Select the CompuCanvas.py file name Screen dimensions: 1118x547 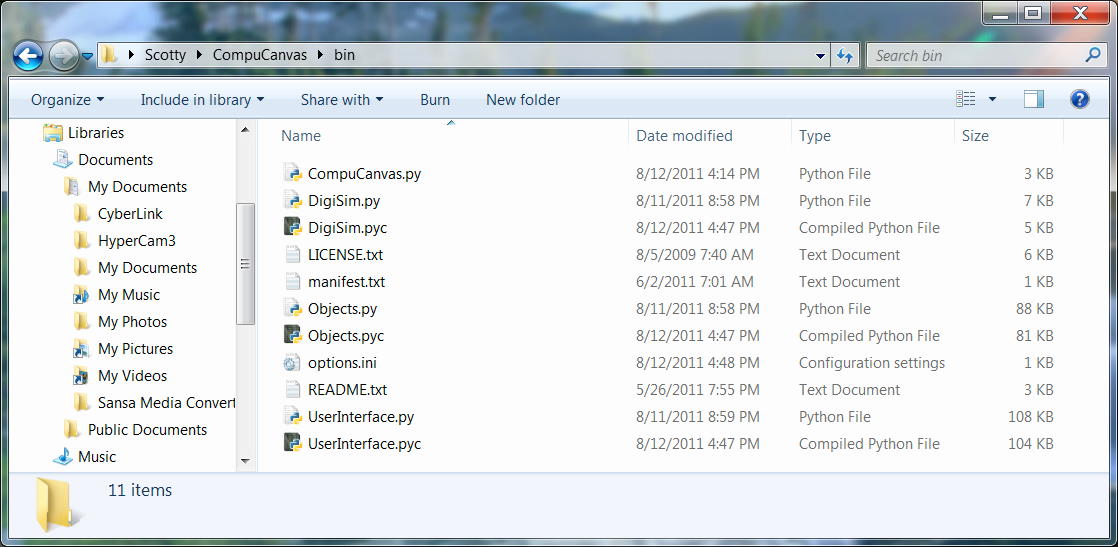[364, 173]
